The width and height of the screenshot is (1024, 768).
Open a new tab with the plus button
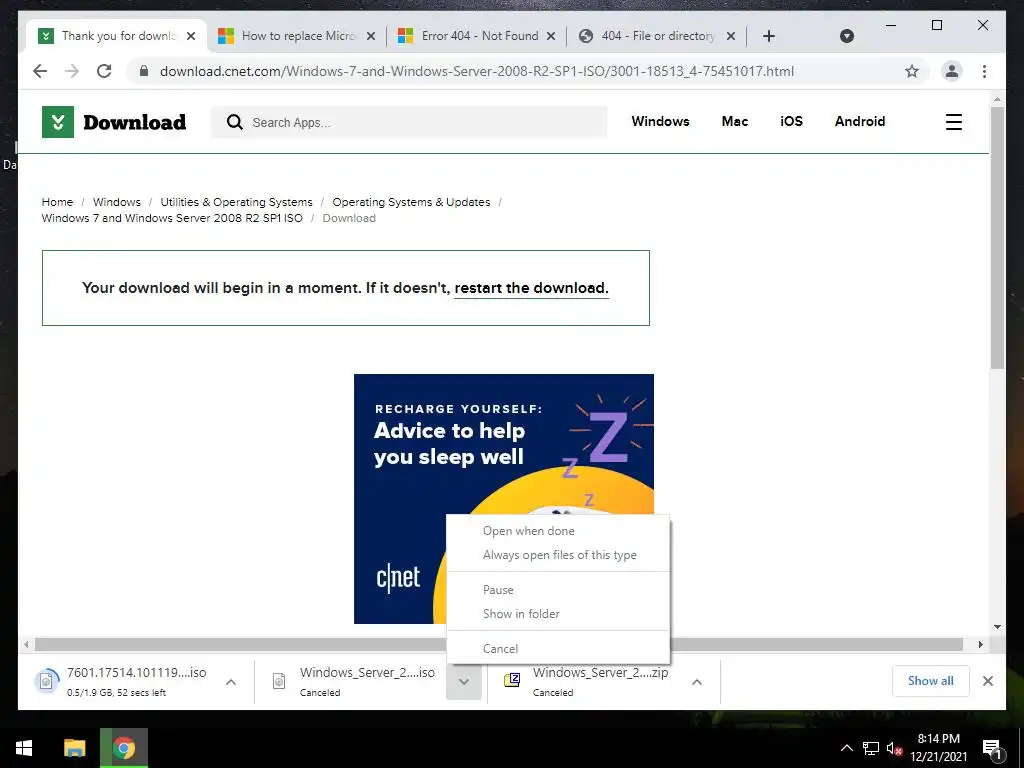click(769, 36)
